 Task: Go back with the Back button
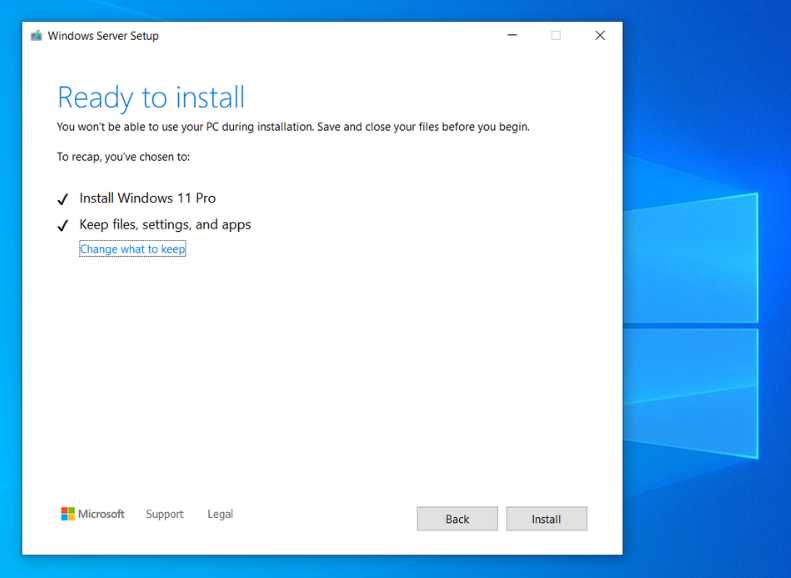[x=457, y=519]
